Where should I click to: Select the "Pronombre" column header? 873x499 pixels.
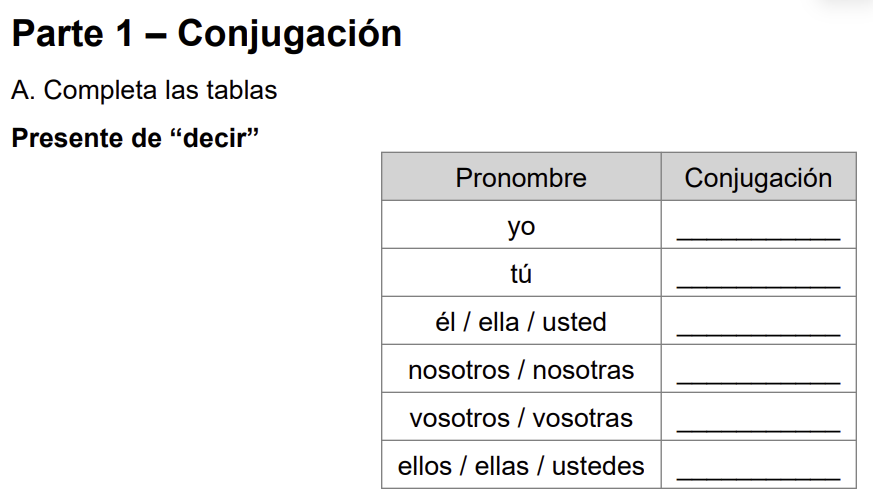click(x=521, y=178)
